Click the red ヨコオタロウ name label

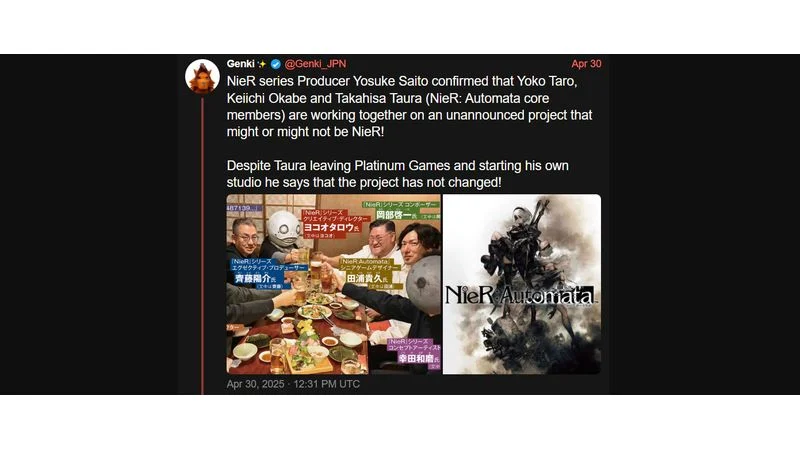pos(332,224)
